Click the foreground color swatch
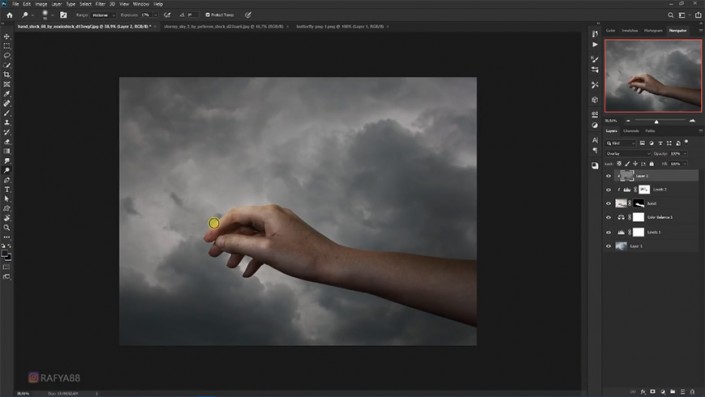This screenshot has width=705, height=397. click(4, 254)
